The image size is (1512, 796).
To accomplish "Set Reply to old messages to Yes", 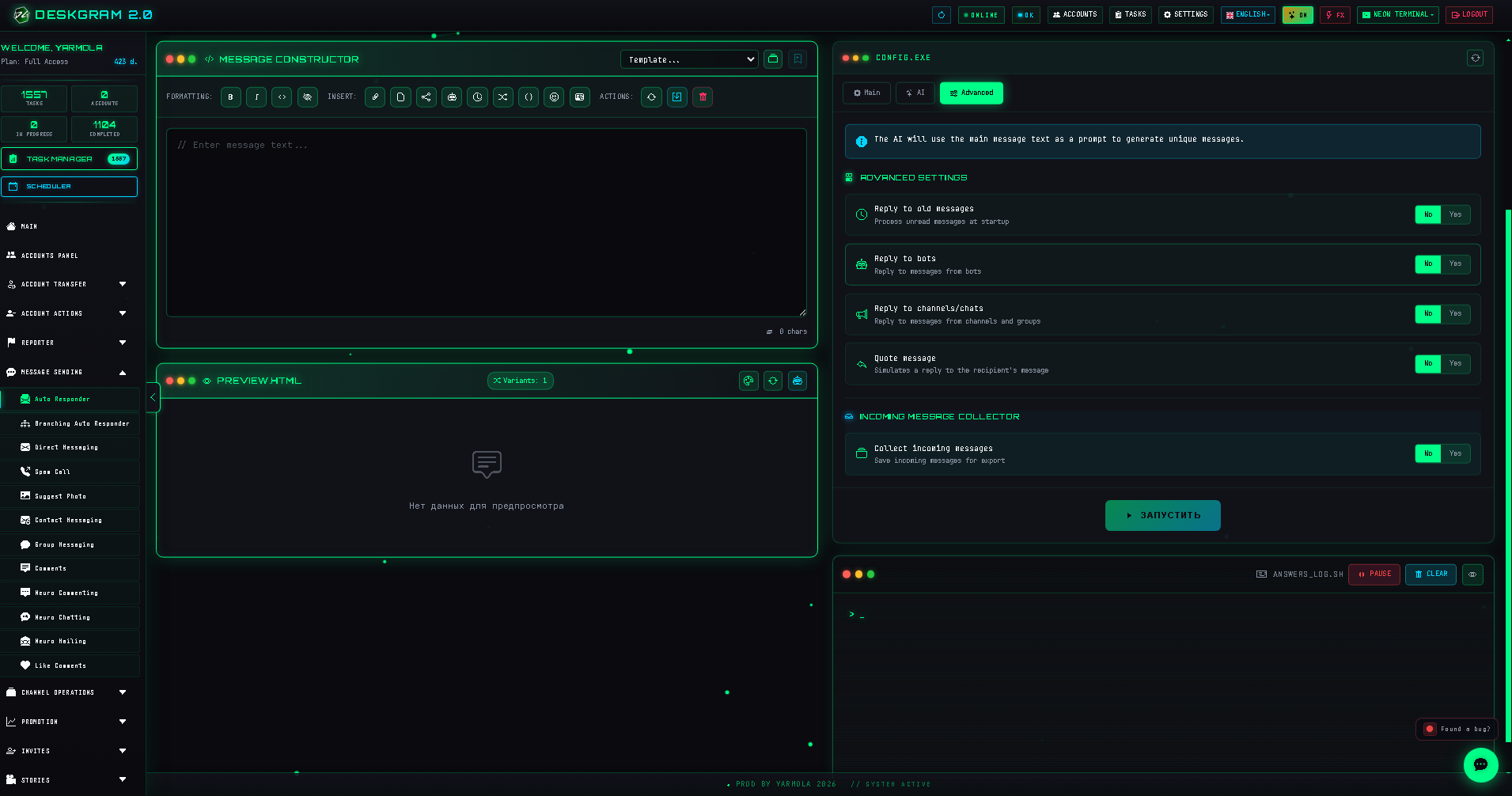I will (x=1455, y=214).
